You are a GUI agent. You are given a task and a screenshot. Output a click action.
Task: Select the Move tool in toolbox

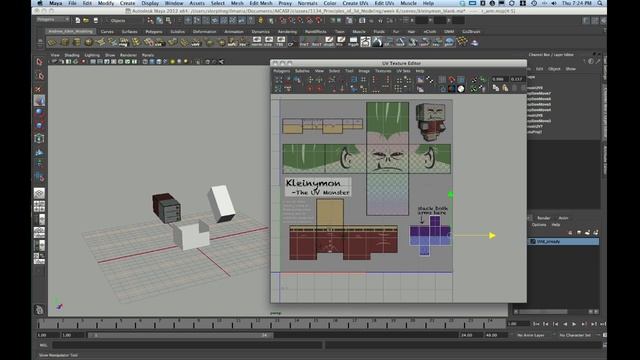click(x=40, y=100)
